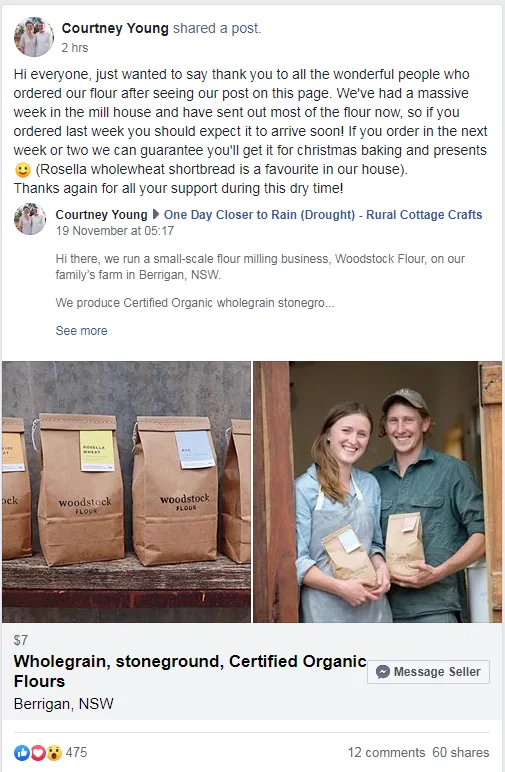This screenshot has height=772, width=505.
Task: Click the shared post's small profile picture
Action: pos(30,219)
